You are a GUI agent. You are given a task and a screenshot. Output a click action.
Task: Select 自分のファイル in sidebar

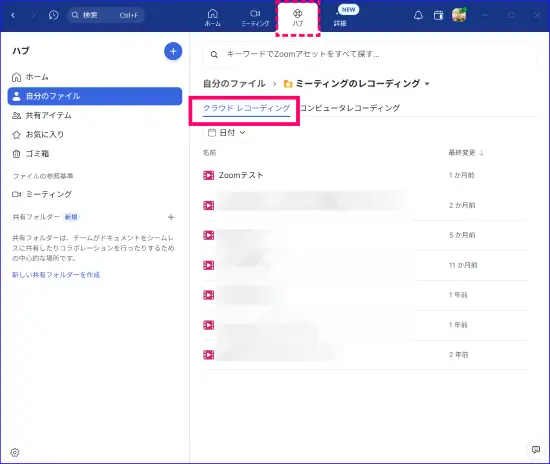tap(95, 96)
